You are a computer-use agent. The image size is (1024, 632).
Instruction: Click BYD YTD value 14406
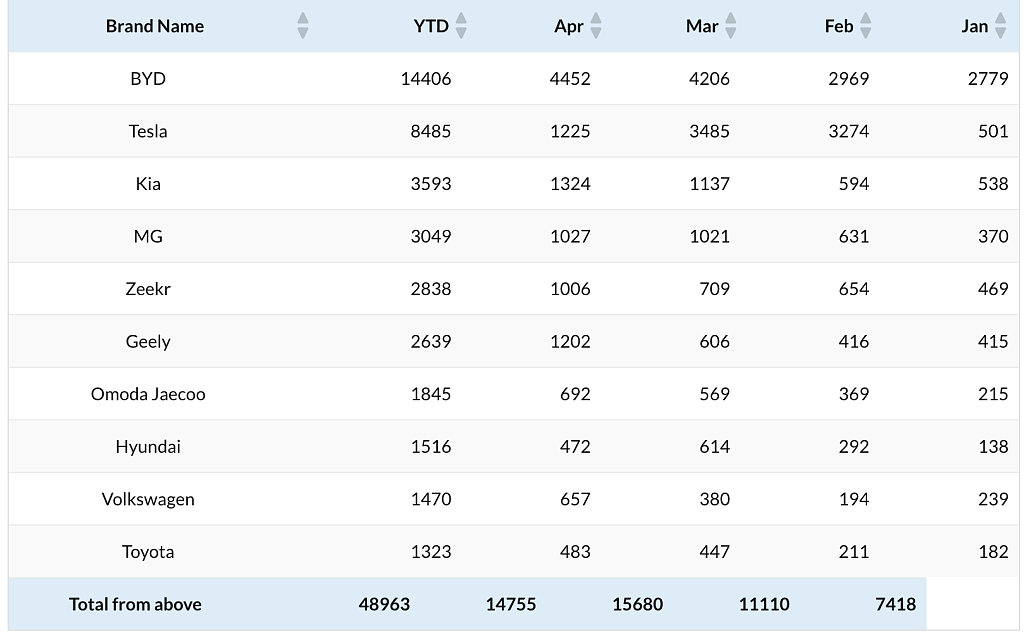coord(426,78)
